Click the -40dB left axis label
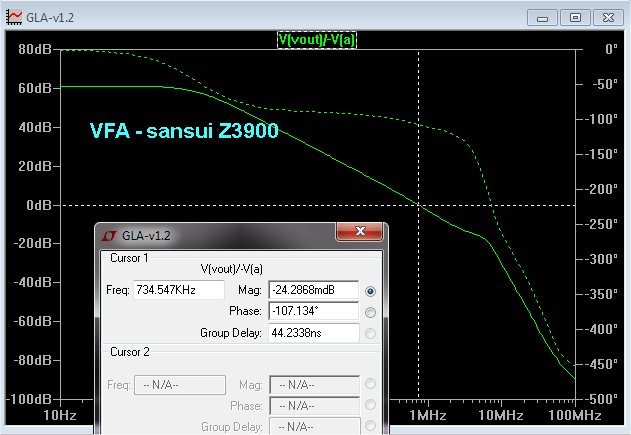Screen dimensions: 631x435 pyautogui.click(x=33, y=282)
